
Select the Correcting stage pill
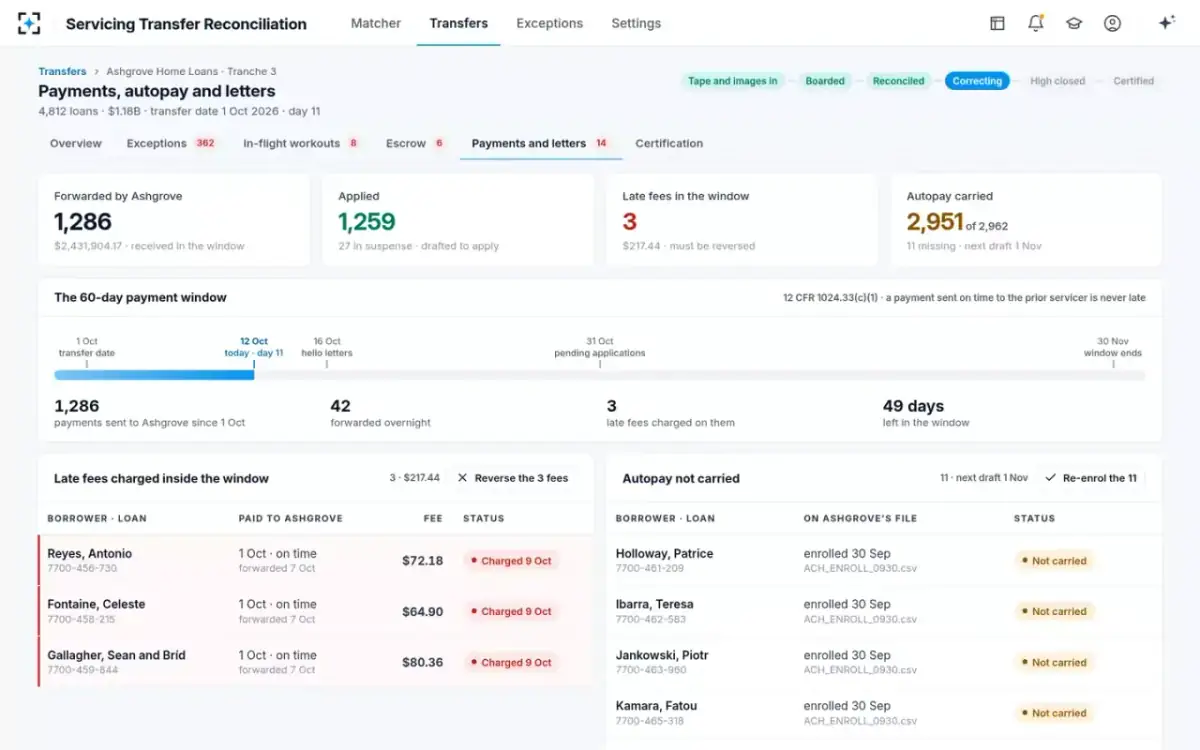[977, 81]
